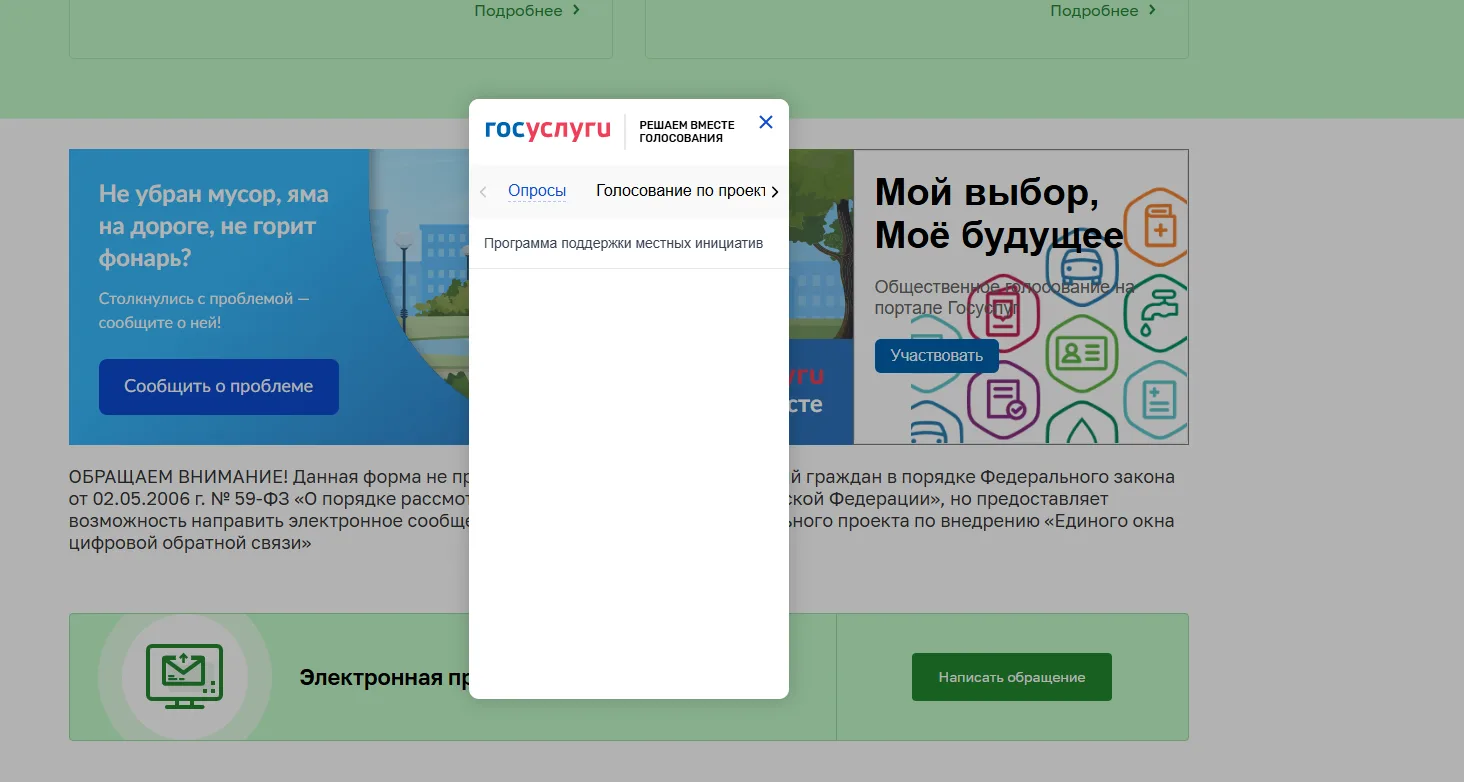Open the right Подробнее link
This screenshot has width=1464, height=782.
(1103, 11)
